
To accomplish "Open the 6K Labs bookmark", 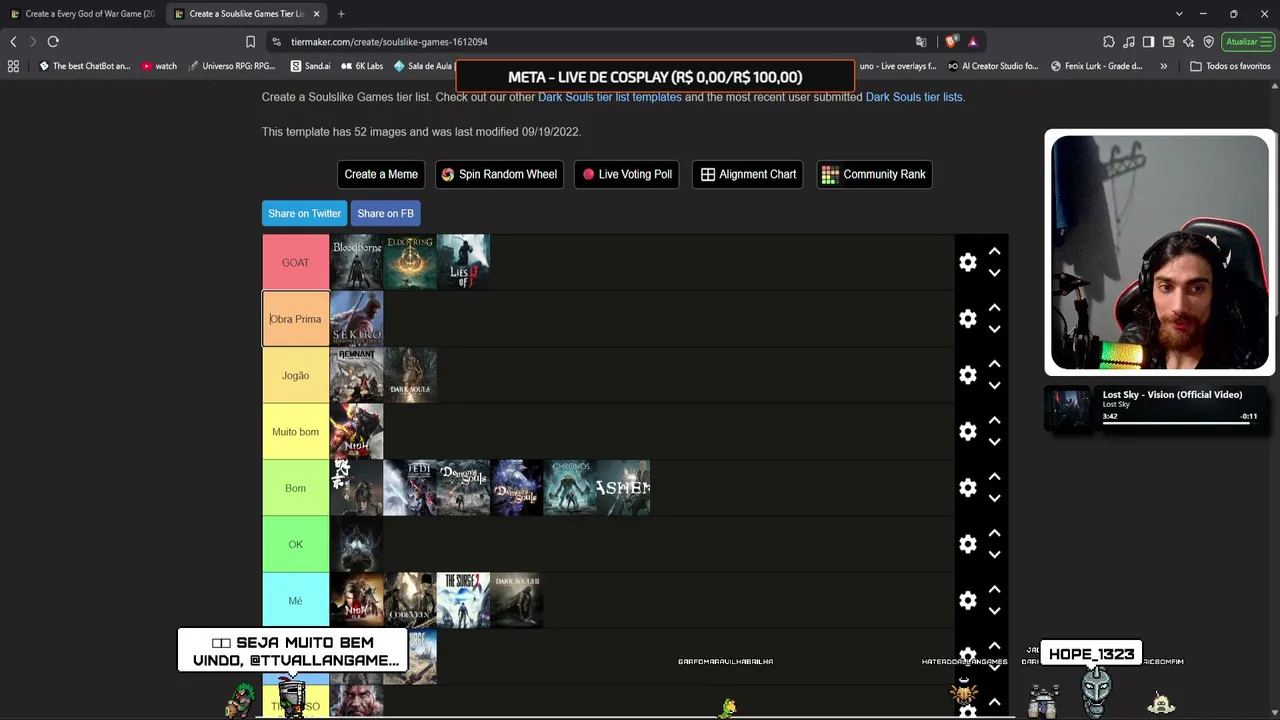I will tap(362, 66).
